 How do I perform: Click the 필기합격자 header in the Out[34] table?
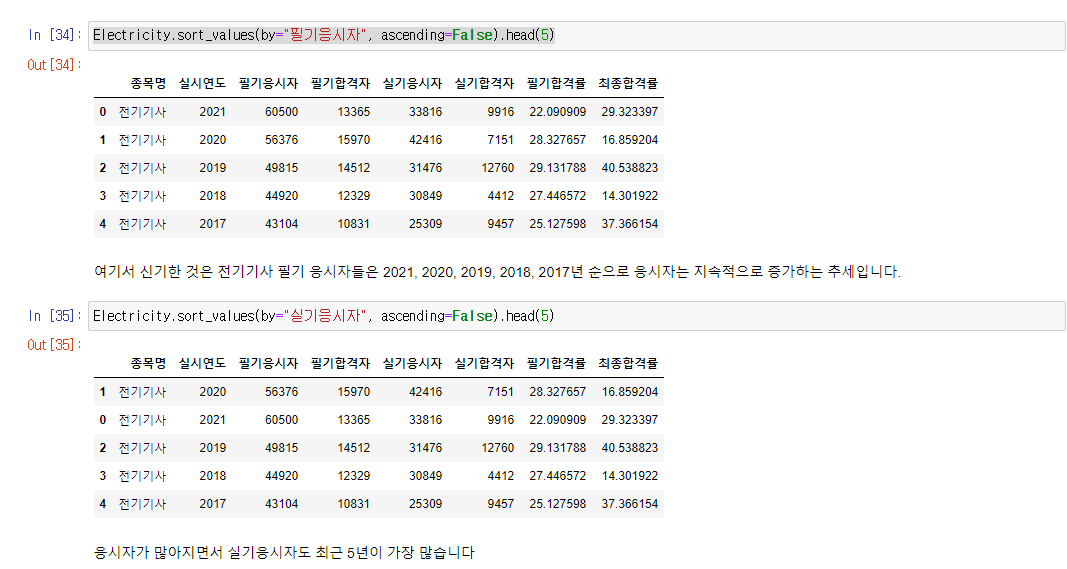(340, 83)
